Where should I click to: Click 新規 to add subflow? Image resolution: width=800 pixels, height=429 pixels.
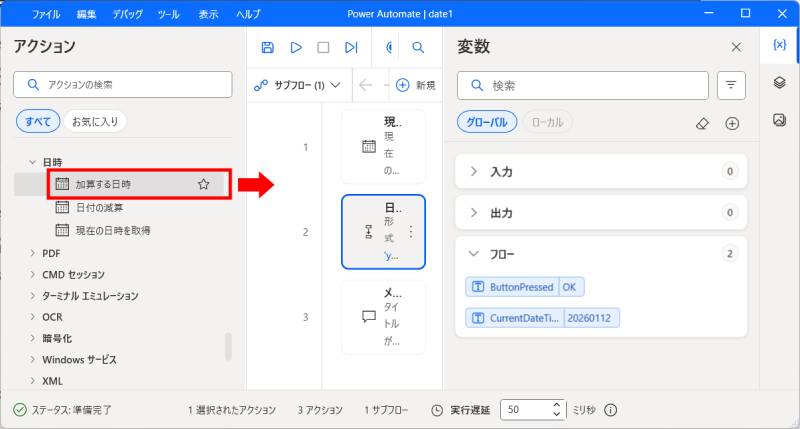click(x=416, y=85)
